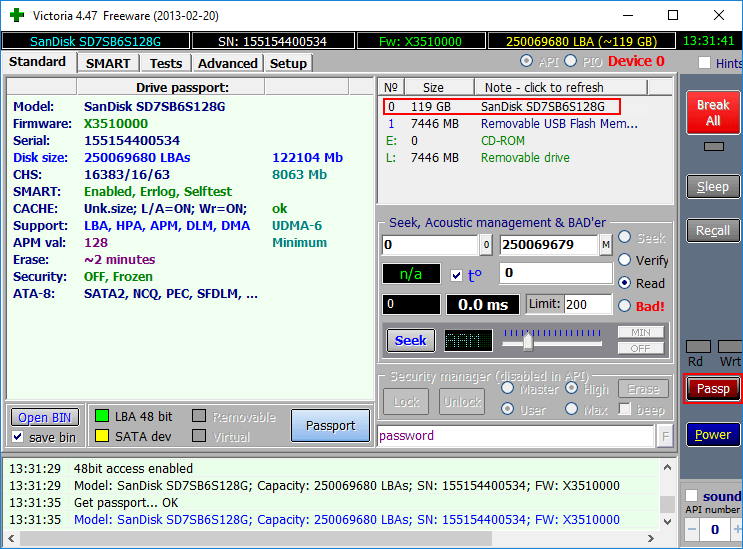Image resolution: width=743 pixels, height=549 pixels.
Task: Toggle the save bin checkbox
Action: pyautogui.click(x=18, y=436)
